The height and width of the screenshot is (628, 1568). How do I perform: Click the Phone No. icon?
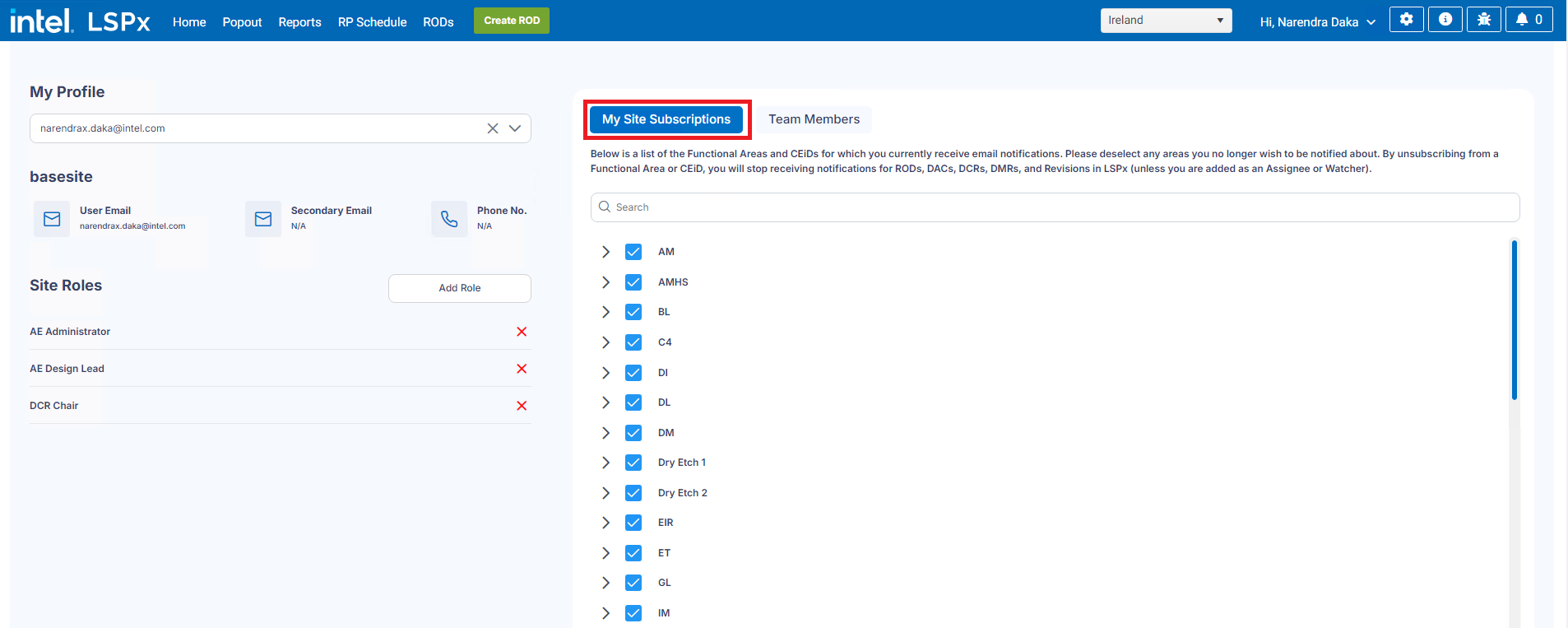pos(449,219)
